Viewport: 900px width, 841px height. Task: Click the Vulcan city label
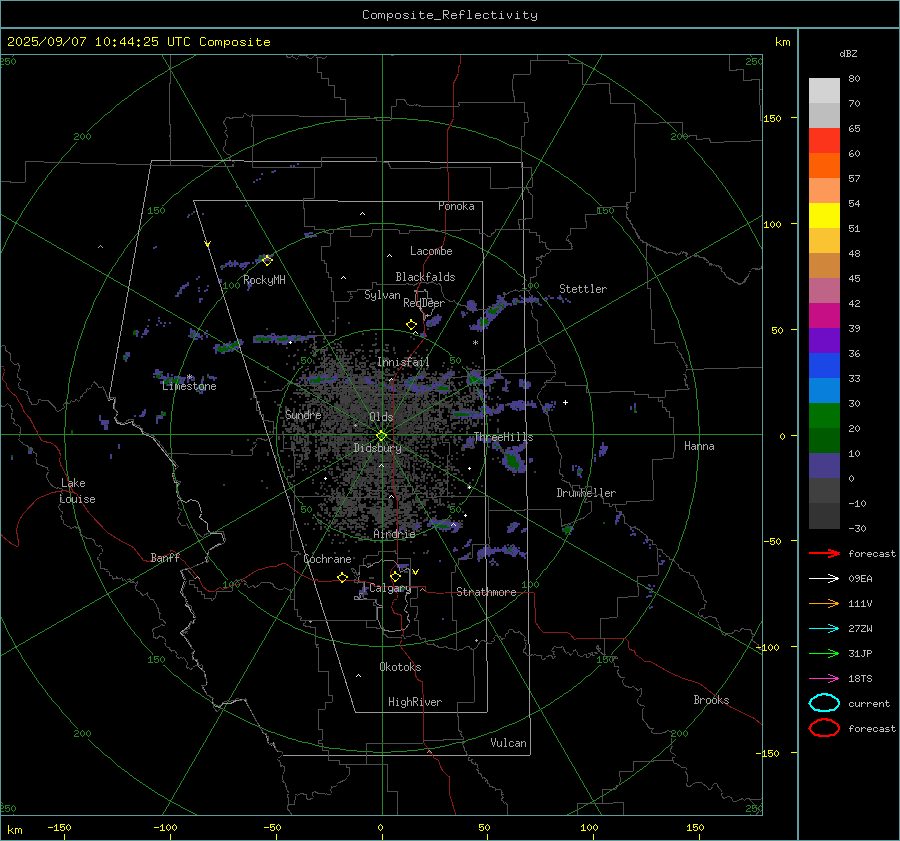508,743
